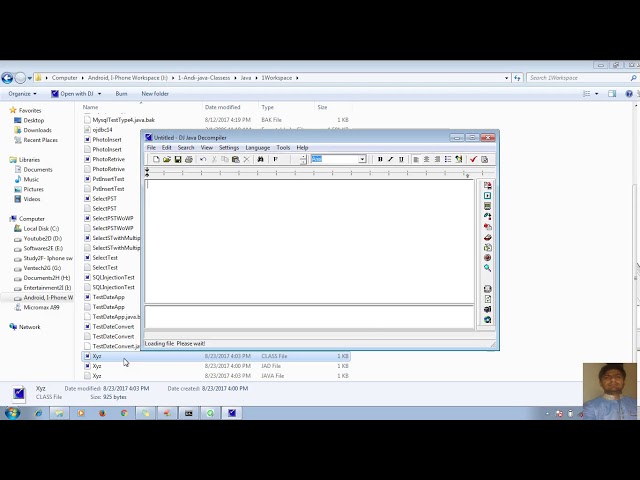The width and height of the screenshot is (640, 480).
Task: Select the Xyz JAVA File row
Action: pyautogui.click(x=216, y=376)
